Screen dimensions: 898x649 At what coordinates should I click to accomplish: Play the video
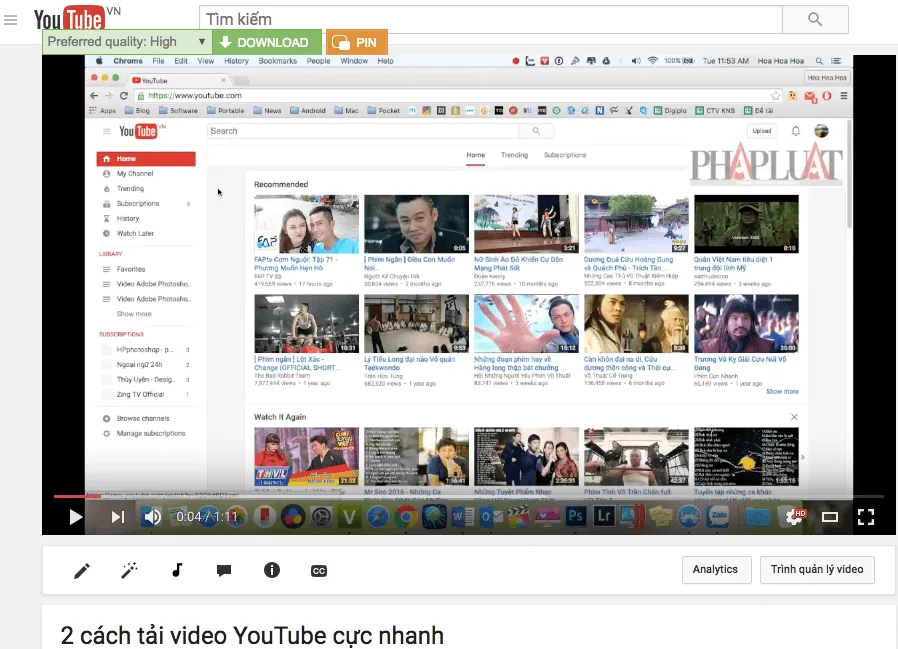coord(75,517)
